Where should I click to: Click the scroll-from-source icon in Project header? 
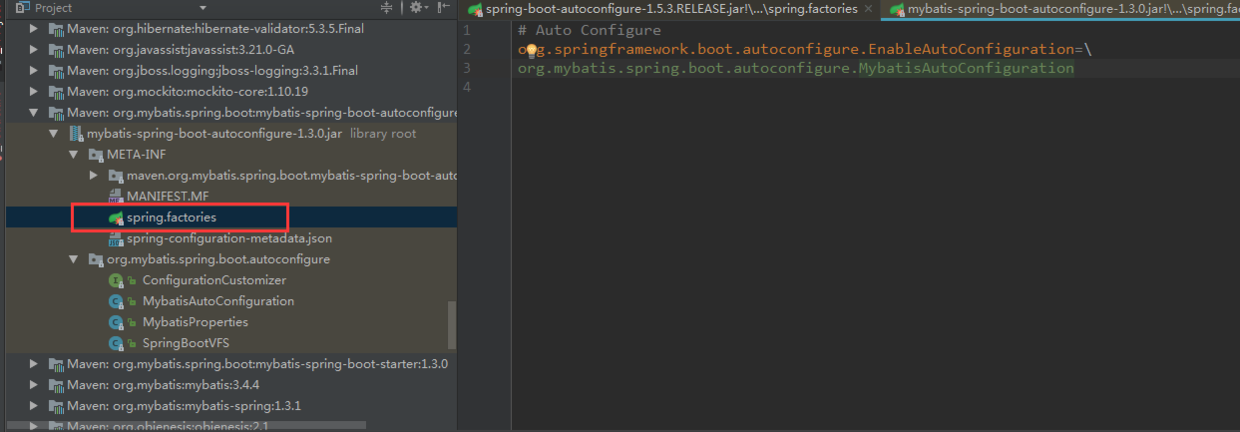387,8
